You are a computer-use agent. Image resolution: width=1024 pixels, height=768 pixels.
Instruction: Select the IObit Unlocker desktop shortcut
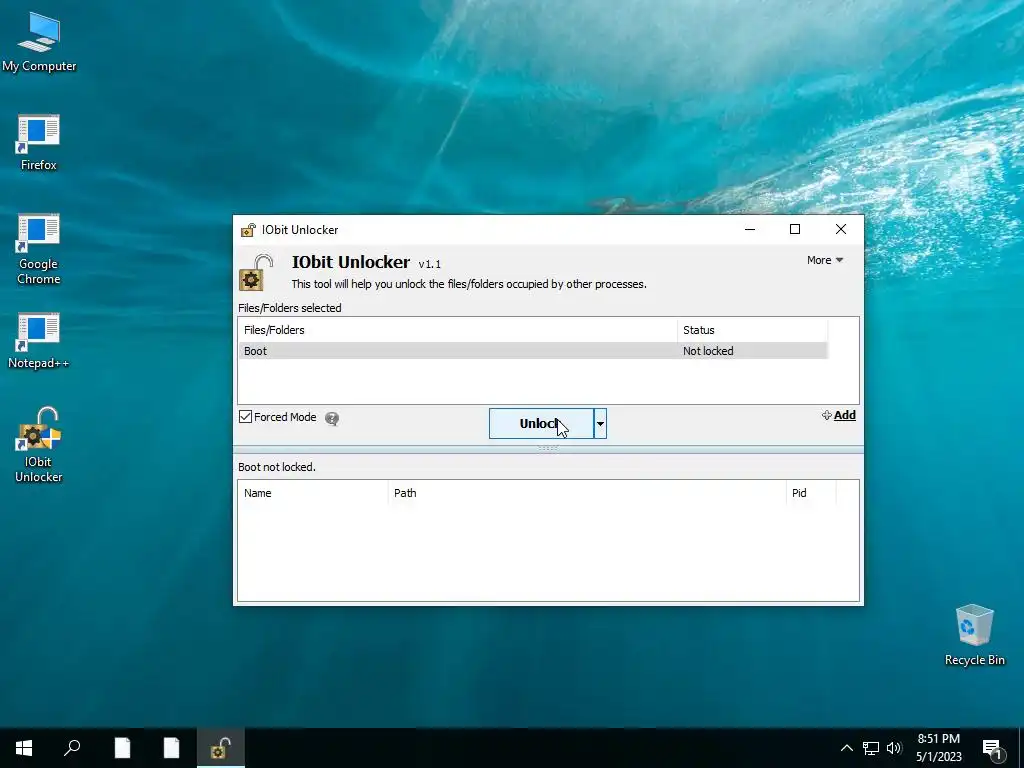pyautogui.click(x=39, y=444)
